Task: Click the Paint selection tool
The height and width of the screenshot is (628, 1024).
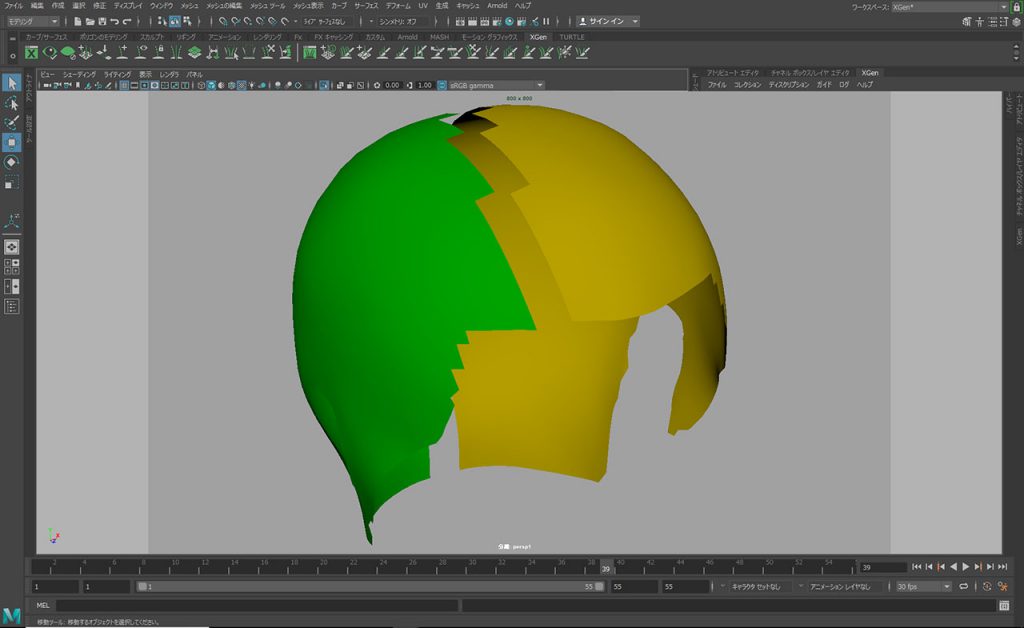Action: coord(11,123)
